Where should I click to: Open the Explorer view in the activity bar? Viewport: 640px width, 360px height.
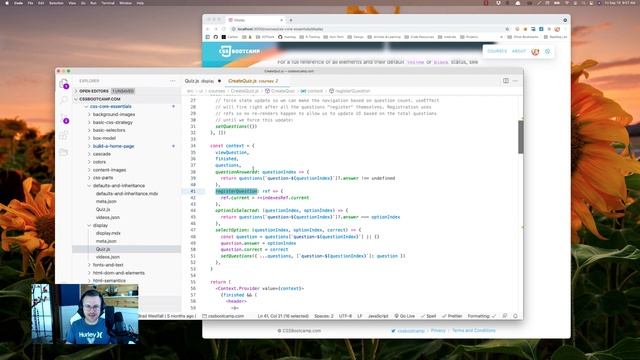[64, 84]
